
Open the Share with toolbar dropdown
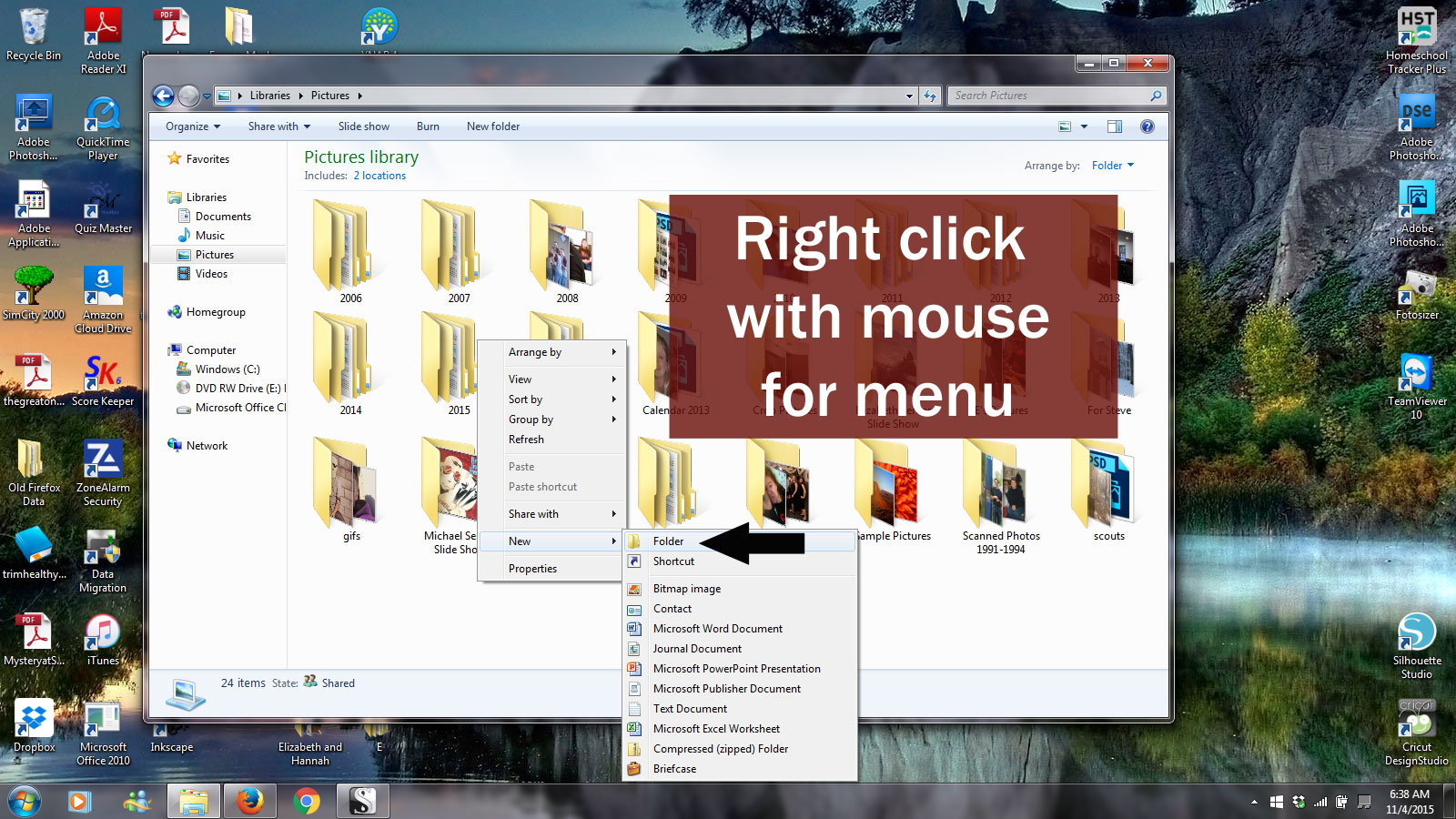(279, 126)
